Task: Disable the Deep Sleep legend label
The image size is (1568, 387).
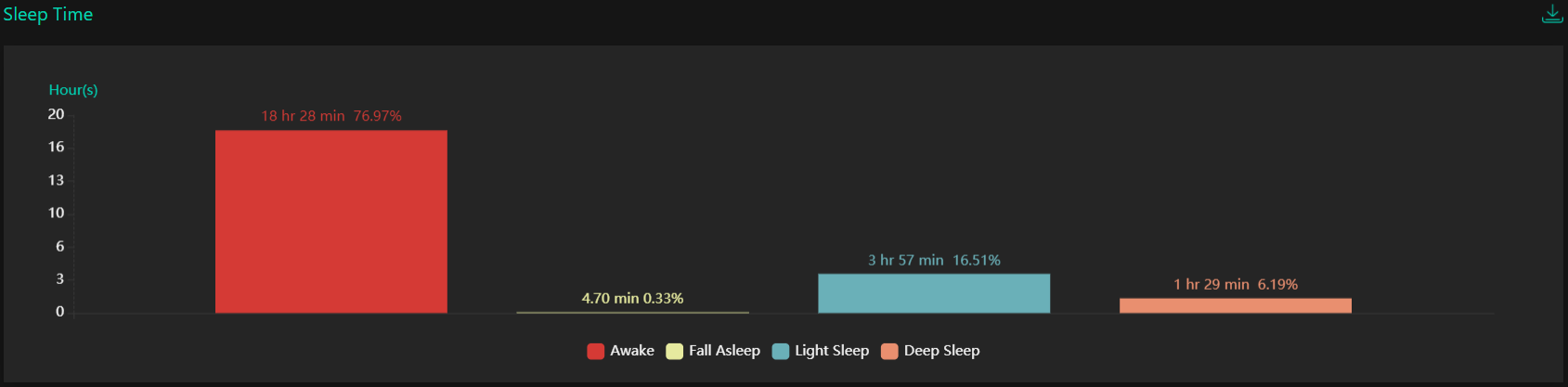Action: point(941,351)
